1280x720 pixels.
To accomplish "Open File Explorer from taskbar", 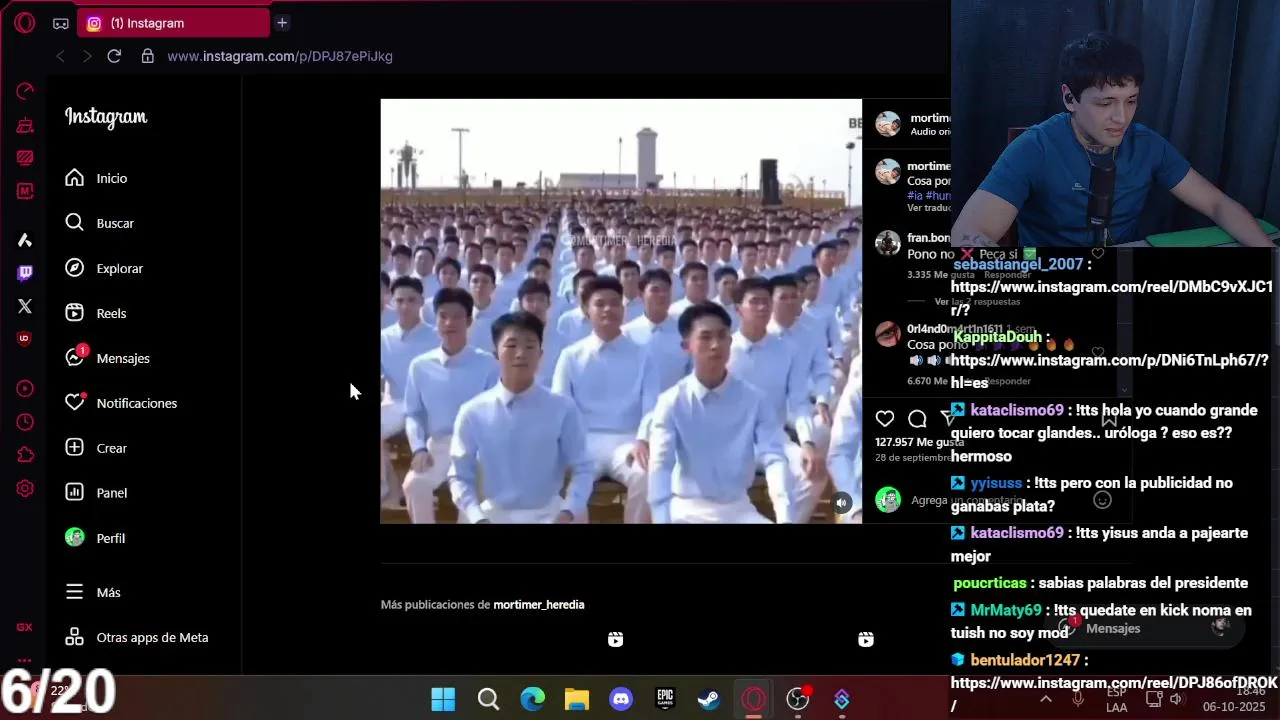I will click(577, 699).
